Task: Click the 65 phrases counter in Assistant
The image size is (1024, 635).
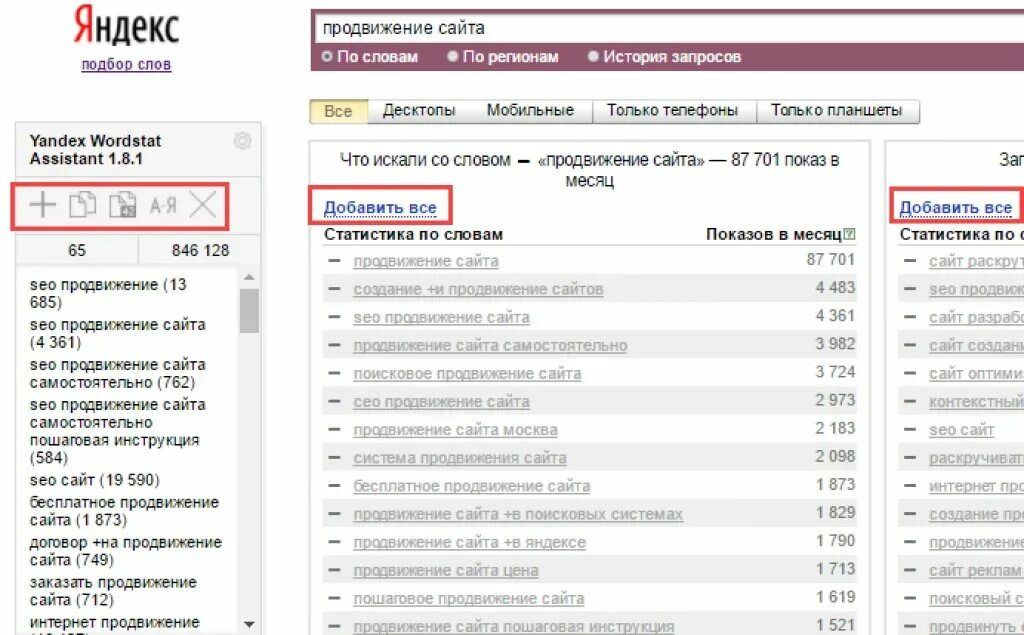Action: coord(76,250)
